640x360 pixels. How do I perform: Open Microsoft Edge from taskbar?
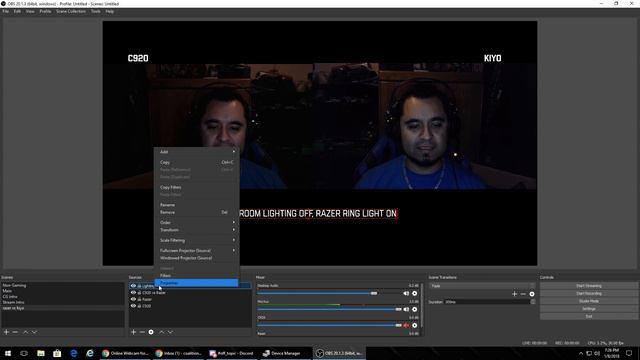(73, 353)
